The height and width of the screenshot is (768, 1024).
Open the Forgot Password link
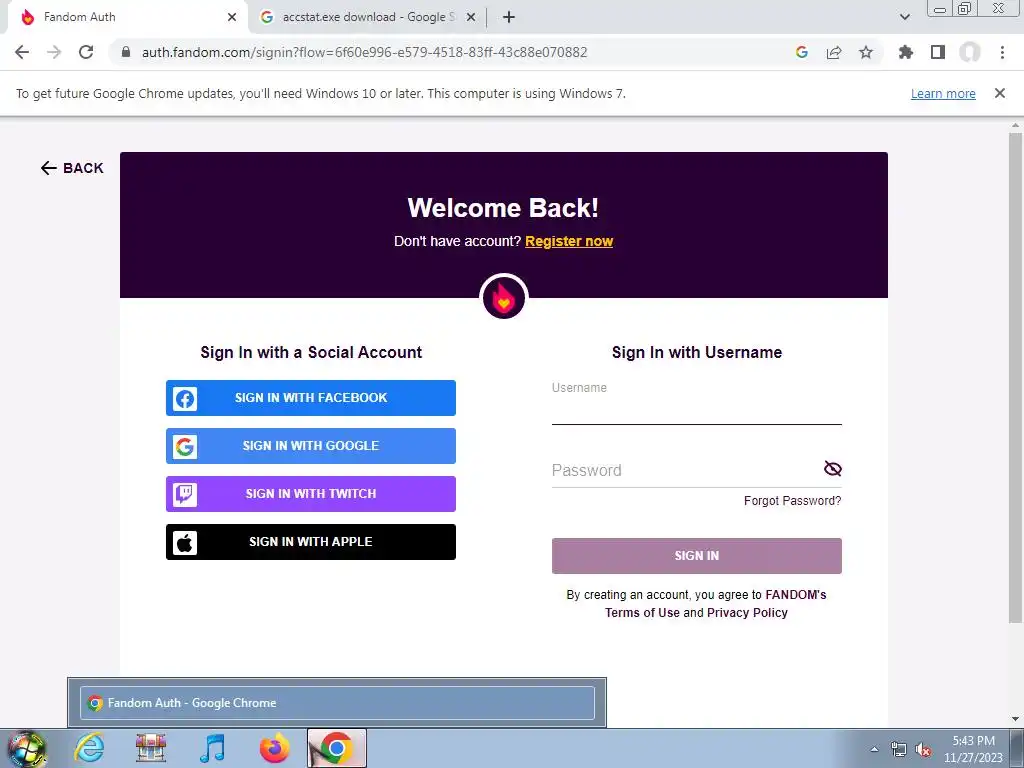792,501
